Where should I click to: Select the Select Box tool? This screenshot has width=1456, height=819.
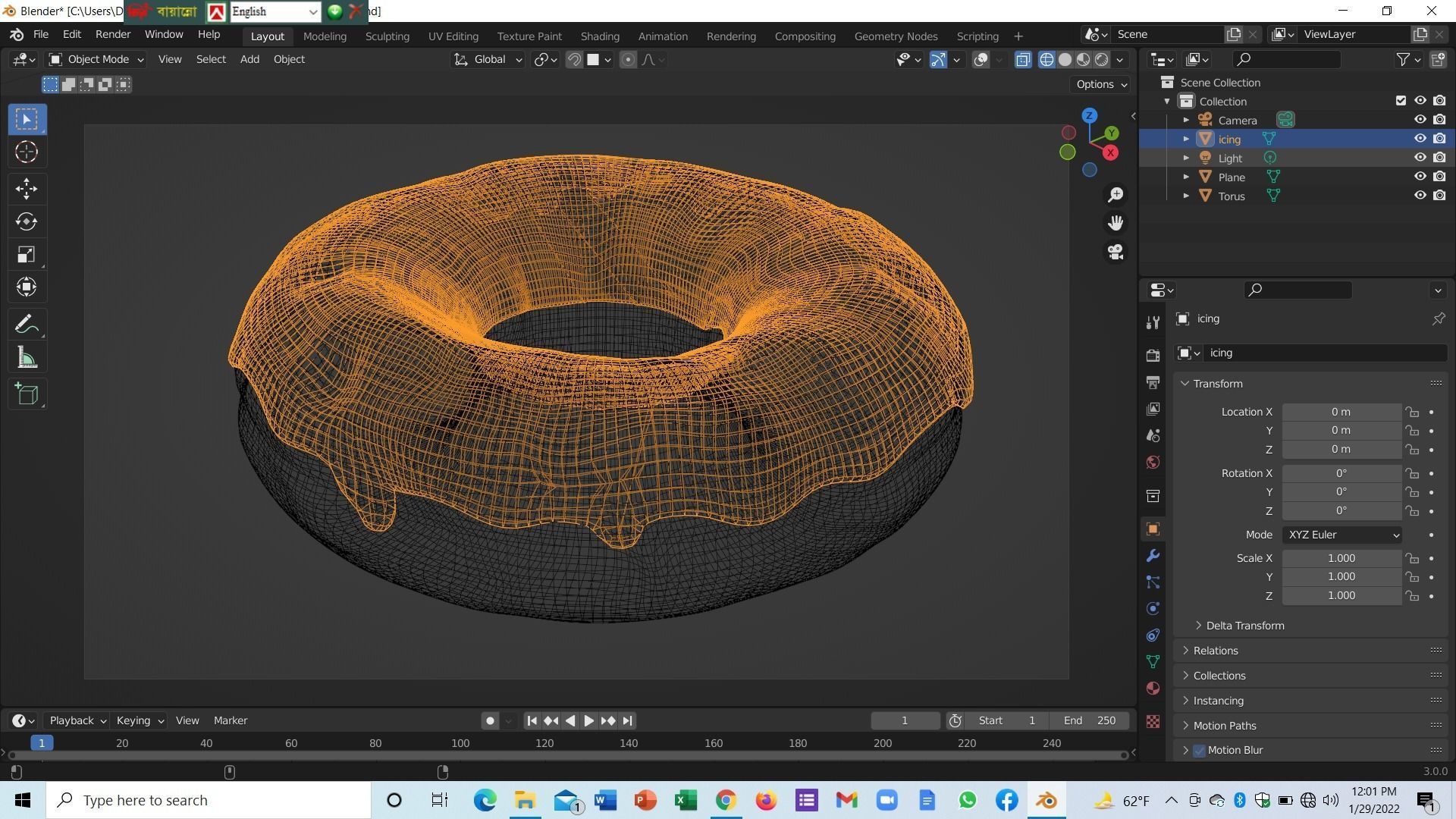click(27, 119)
